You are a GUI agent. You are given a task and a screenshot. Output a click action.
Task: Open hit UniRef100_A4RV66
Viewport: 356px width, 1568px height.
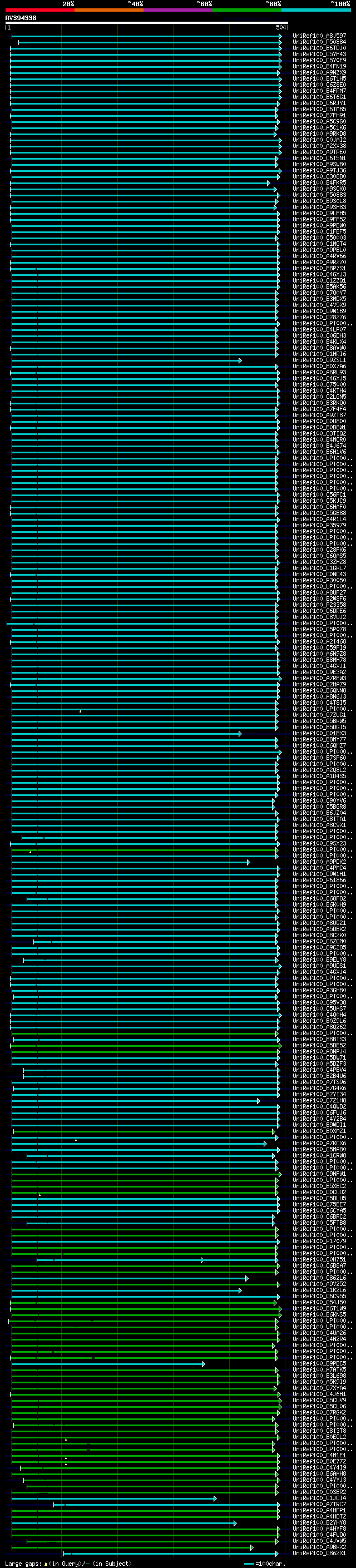tap(319, 256)
